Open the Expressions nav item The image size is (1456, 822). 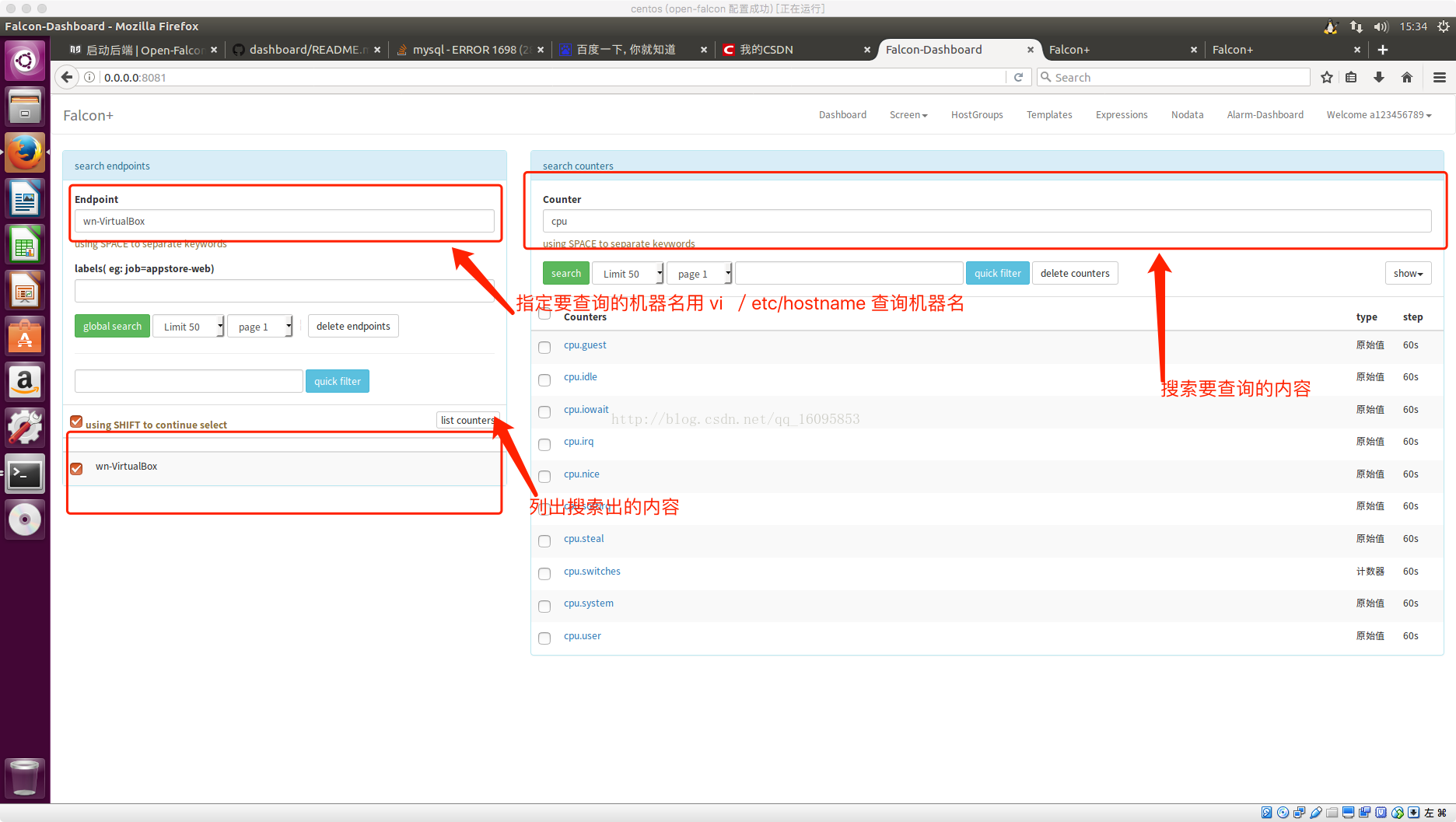coord(1122,114)
